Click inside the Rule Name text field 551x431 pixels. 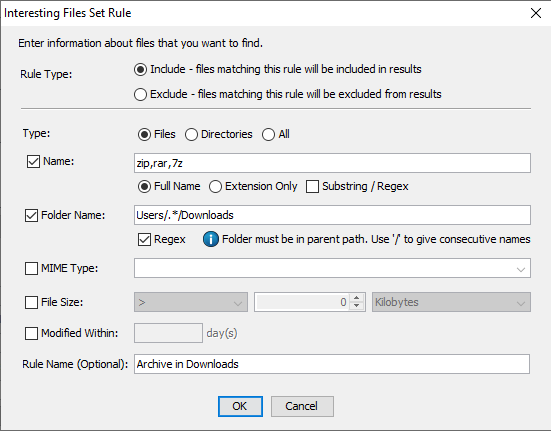[332, 364]
